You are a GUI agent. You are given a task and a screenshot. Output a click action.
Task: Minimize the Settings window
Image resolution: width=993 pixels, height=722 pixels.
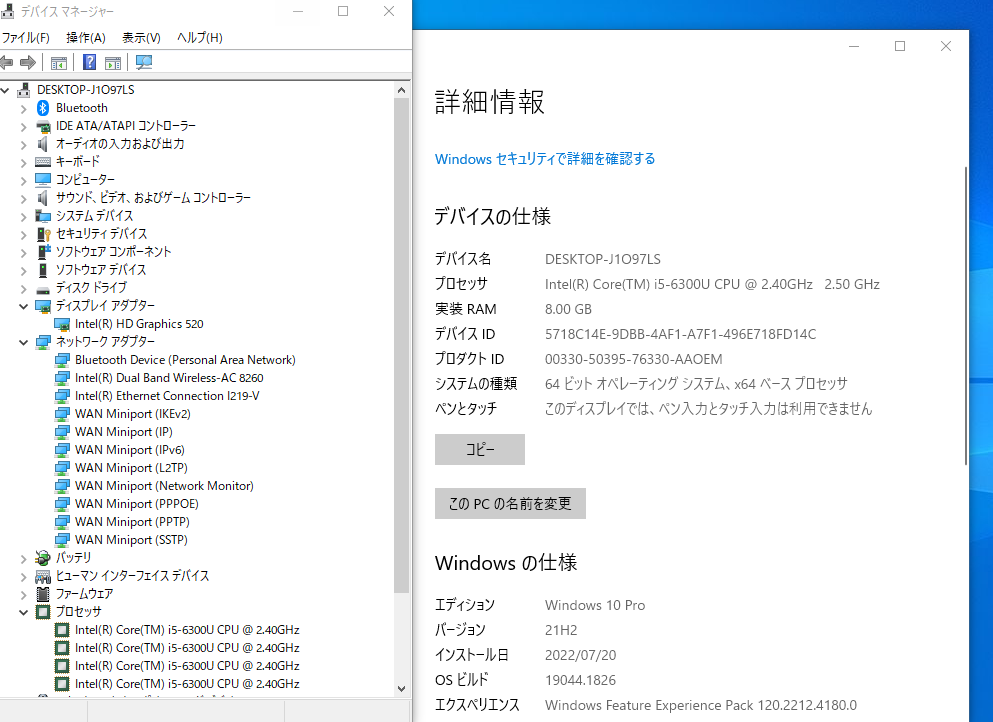pyautogui.click(x=854, y=46)
